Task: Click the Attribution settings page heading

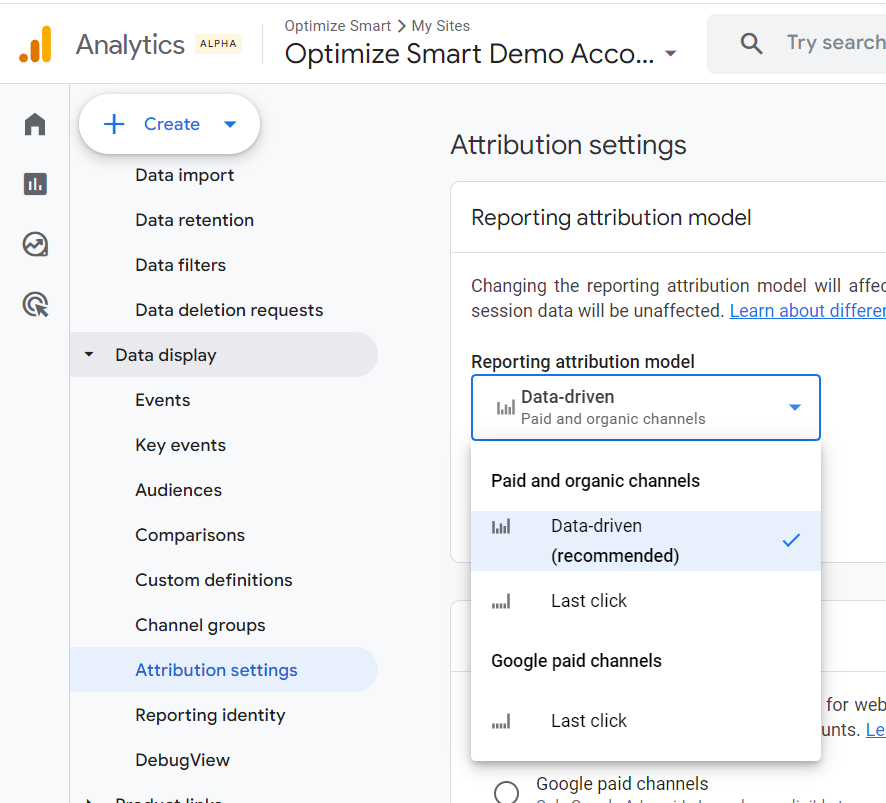Action: [x=568, y=145]
